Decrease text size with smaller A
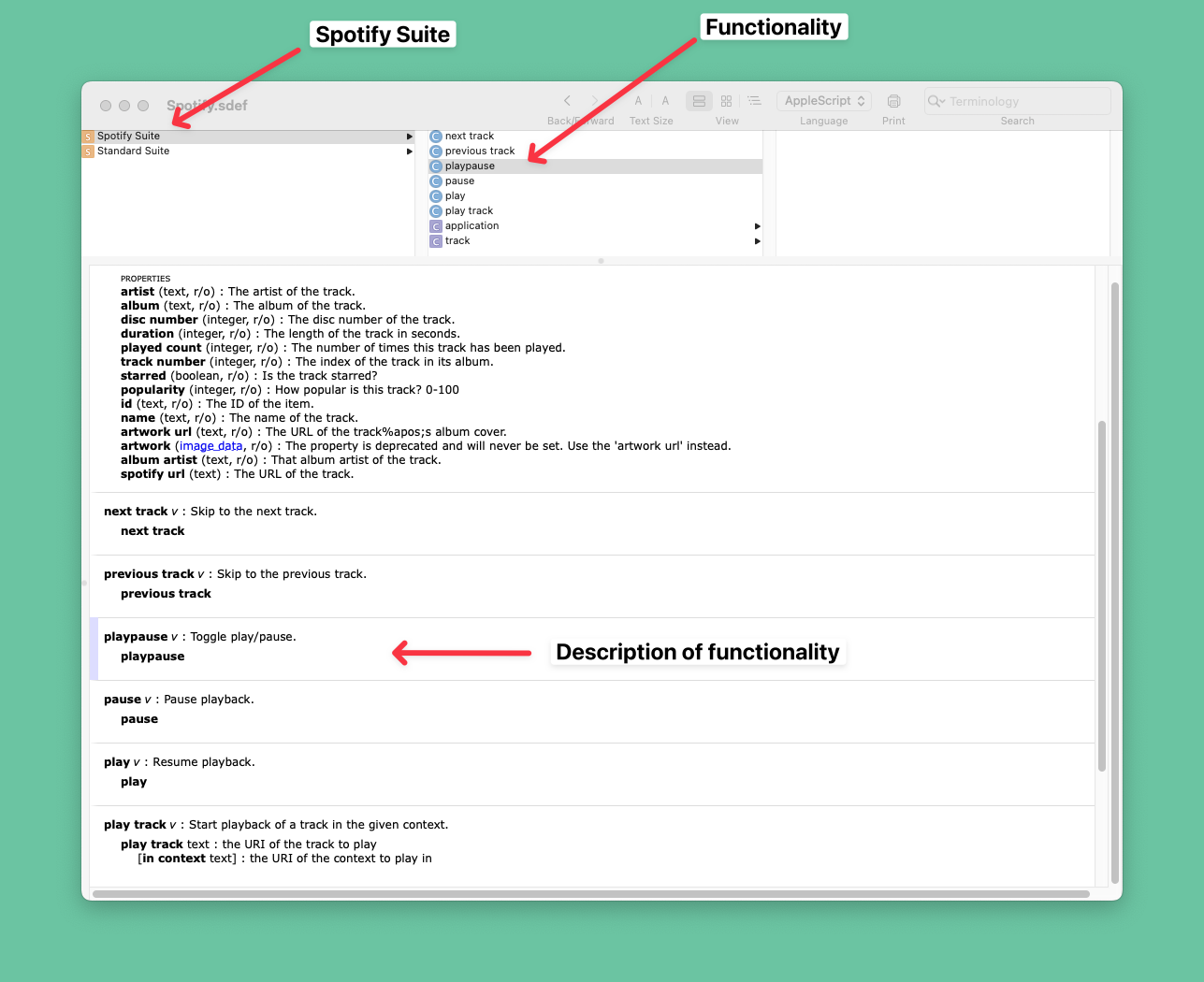This screenshot has width=1204, height=982. point(638,101)
